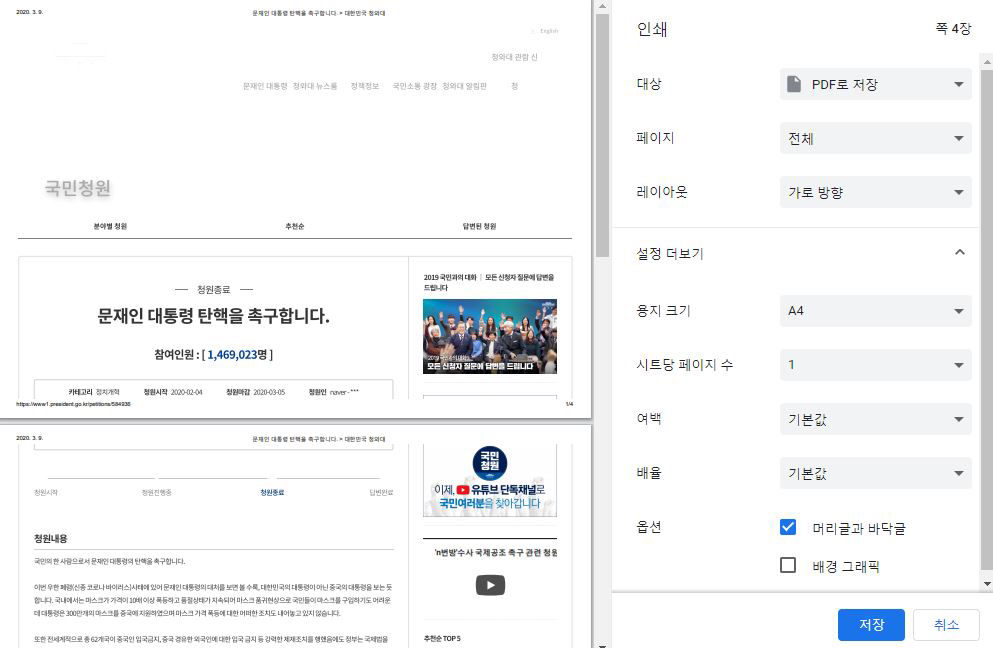Click the petition URL footer text
Screen dimensions: 993x648
(73, 403)
